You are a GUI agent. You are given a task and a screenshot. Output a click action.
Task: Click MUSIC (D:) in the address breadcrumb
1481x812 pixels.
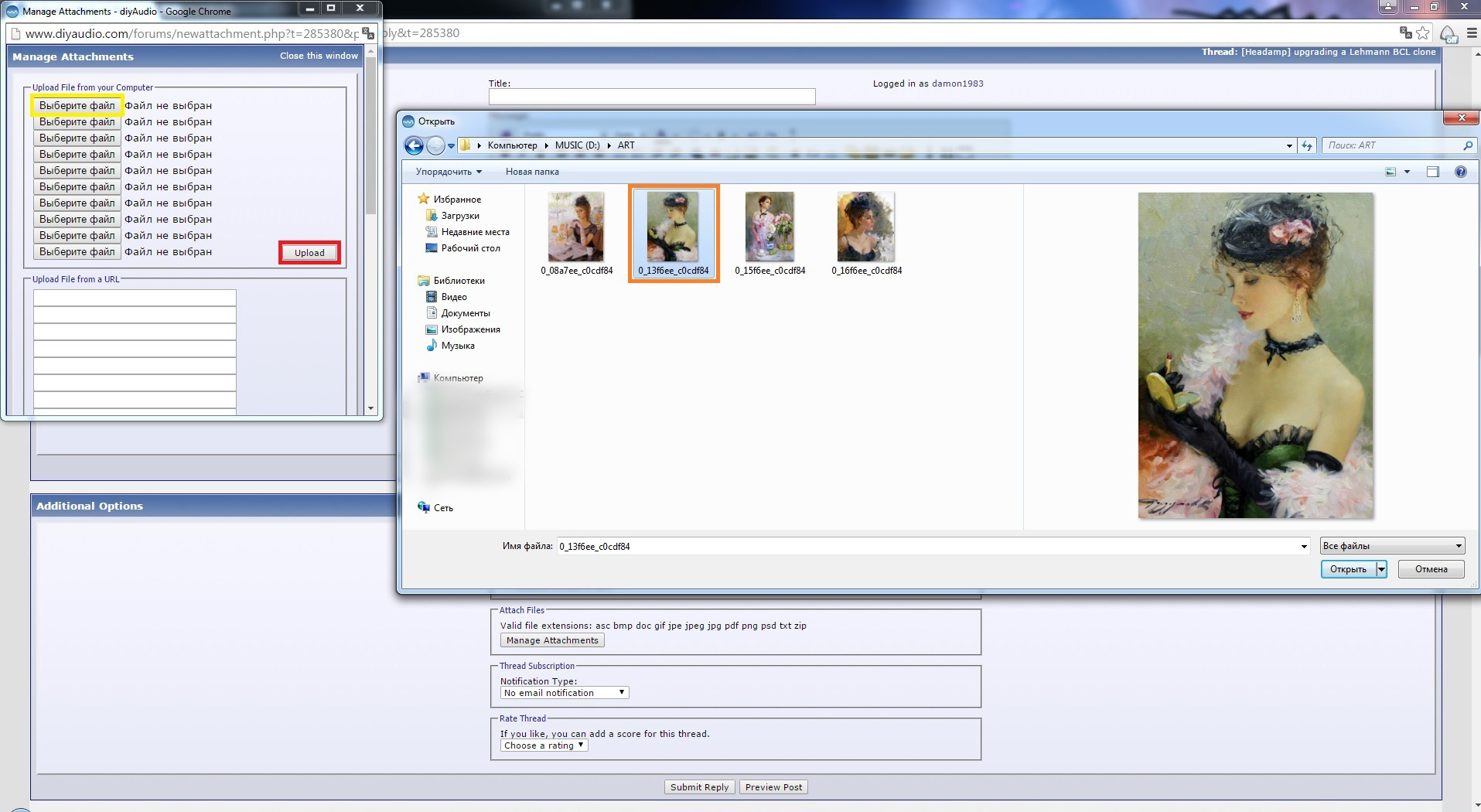[577, 145]
